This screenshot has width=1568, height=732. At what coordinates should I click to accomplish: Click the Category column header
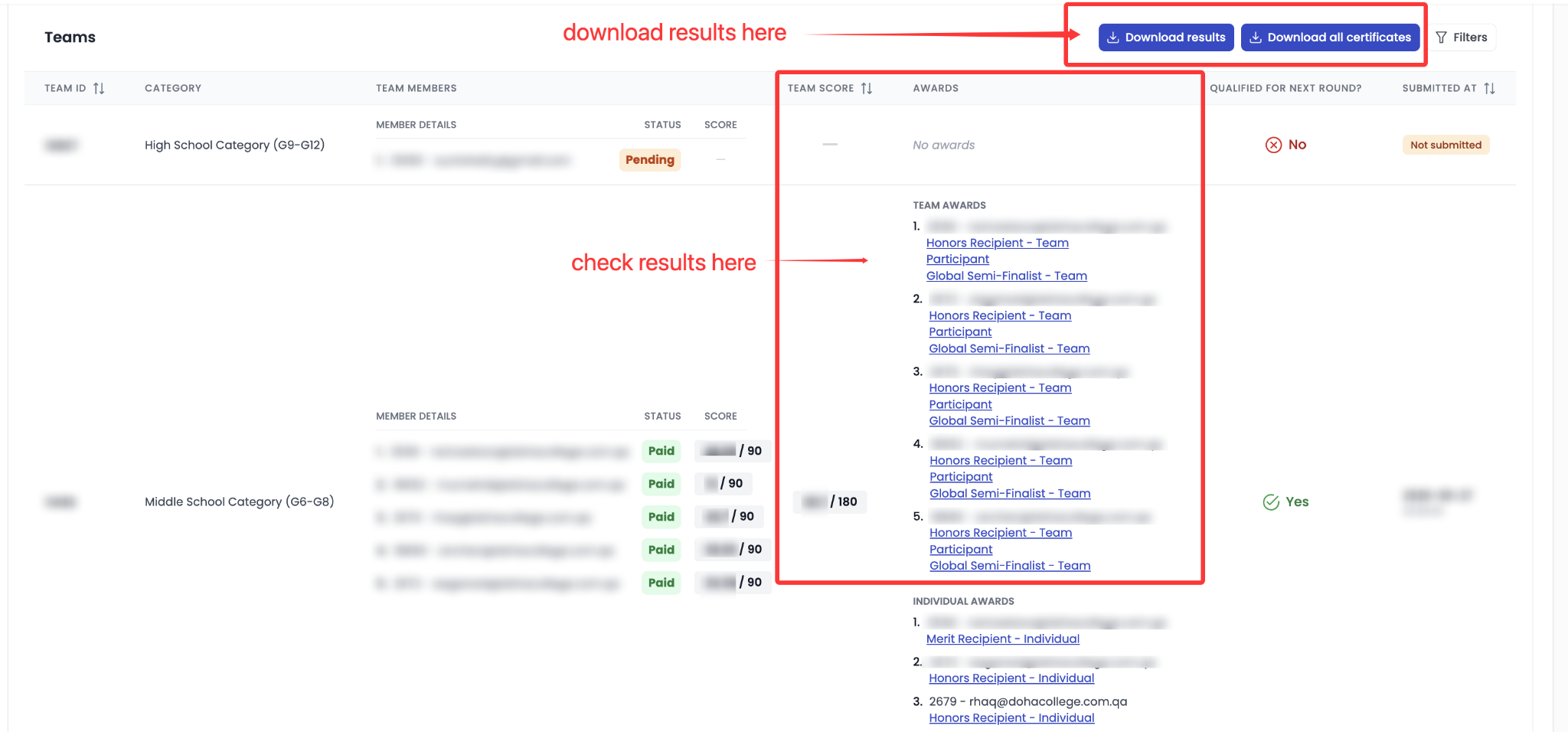173,88
